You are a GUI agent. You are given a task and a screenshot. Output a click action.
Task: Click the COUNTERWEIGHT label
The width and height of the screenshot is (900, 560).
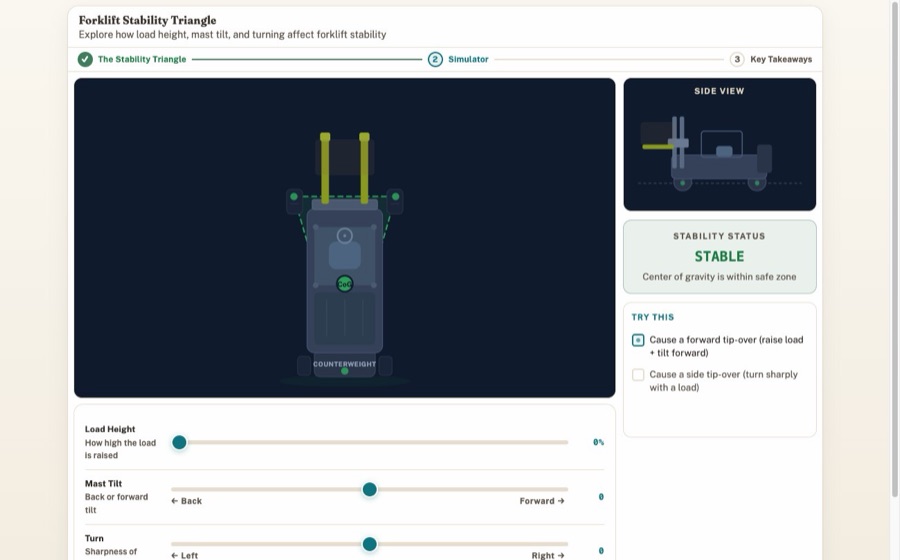(x=344, y=364)
